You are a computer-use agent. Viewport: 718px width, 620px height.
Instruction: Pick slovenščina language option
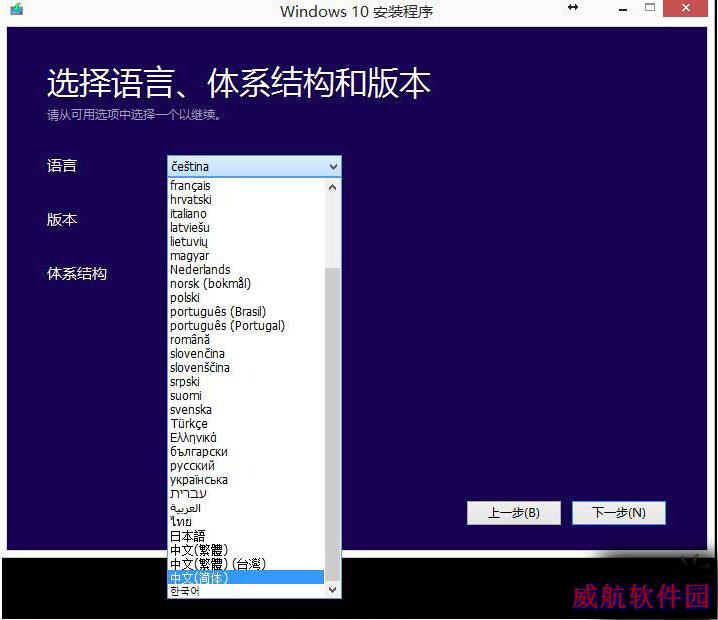246,368
